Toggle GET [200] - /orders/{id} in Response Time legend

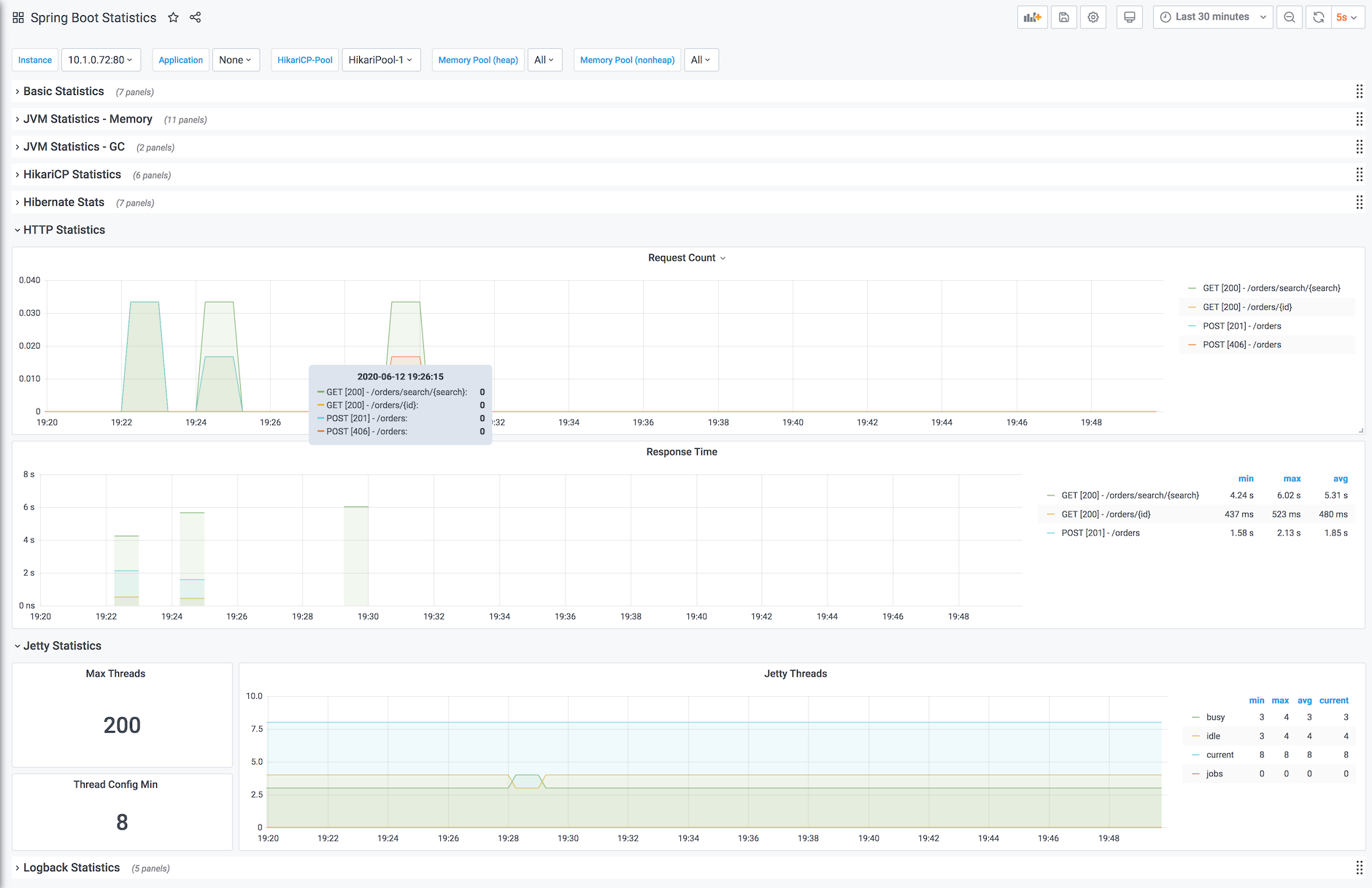tap(1106, 514)
